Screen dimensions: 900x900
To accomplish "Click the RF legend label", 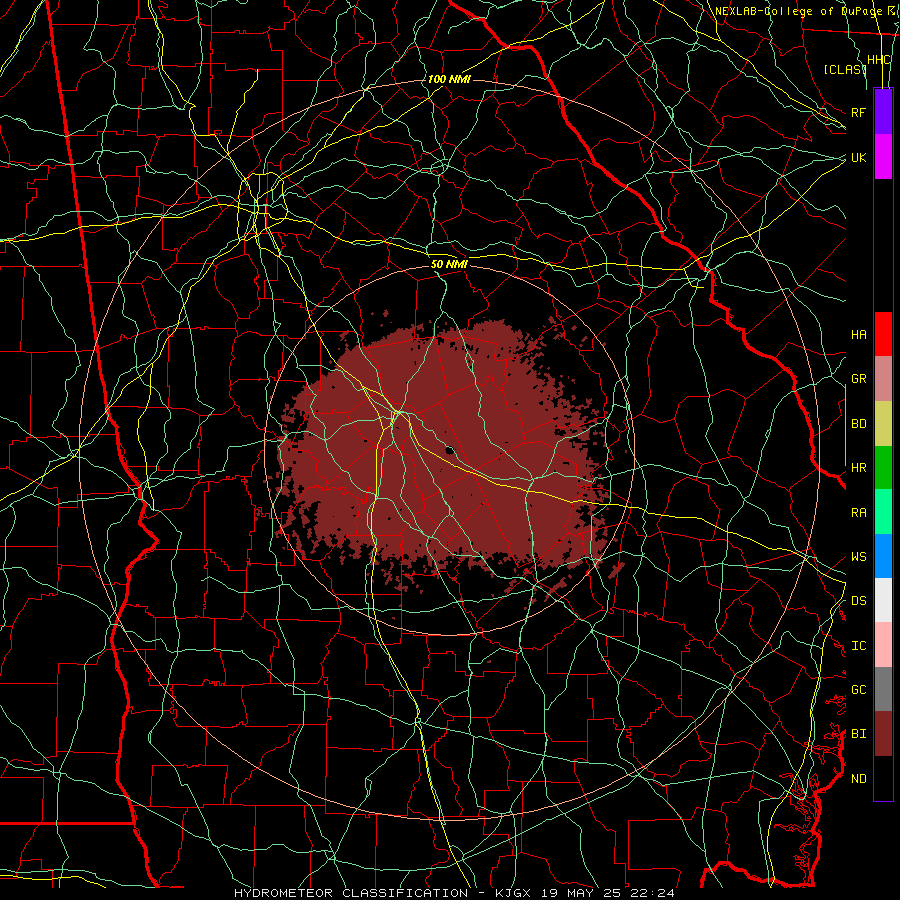I will 858,112.
